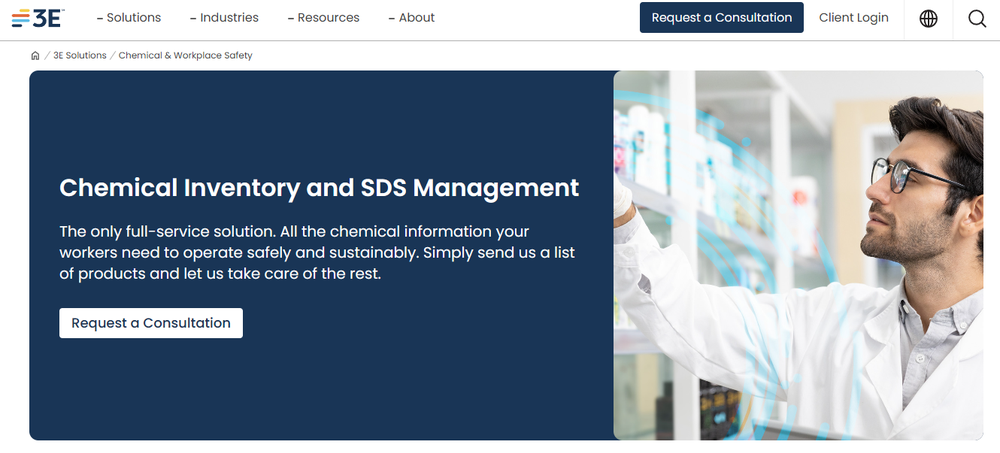Open the globe language selector
The width and height of the screenshot is (1000, 453).
point(928,18)
